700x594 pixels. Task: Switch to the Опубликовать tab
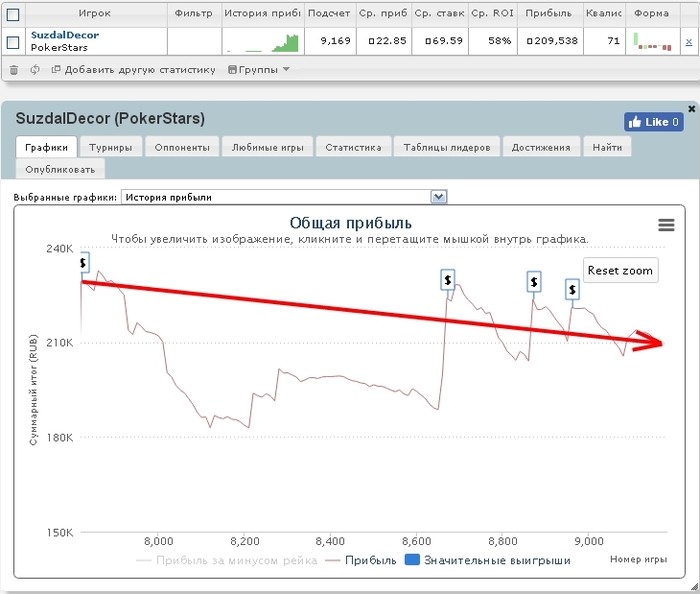coord(60,170)
